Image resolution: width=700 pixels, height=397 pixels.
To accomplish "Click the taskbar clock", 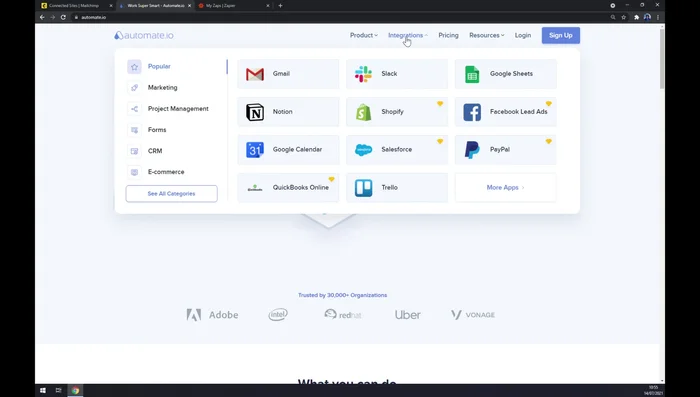I will [x=654, y=390].
